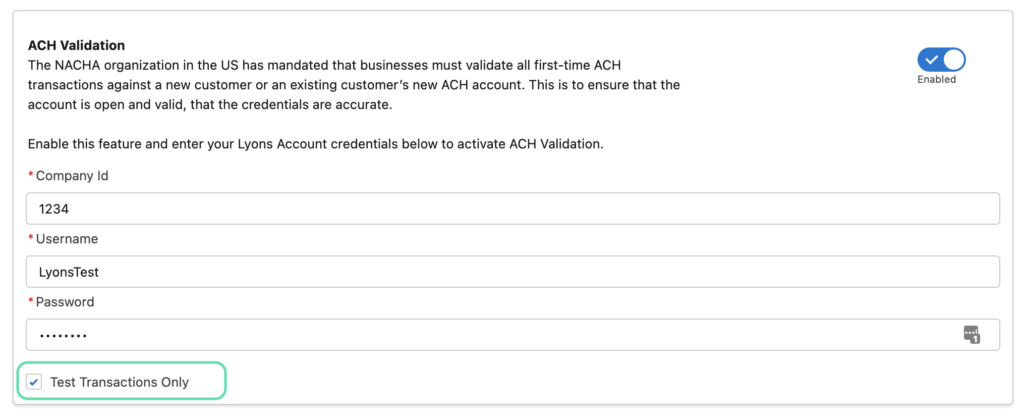Click the "ACH Validation" section heading
The width and height of the screenshot is (1024, 418).
click(76, 46)
